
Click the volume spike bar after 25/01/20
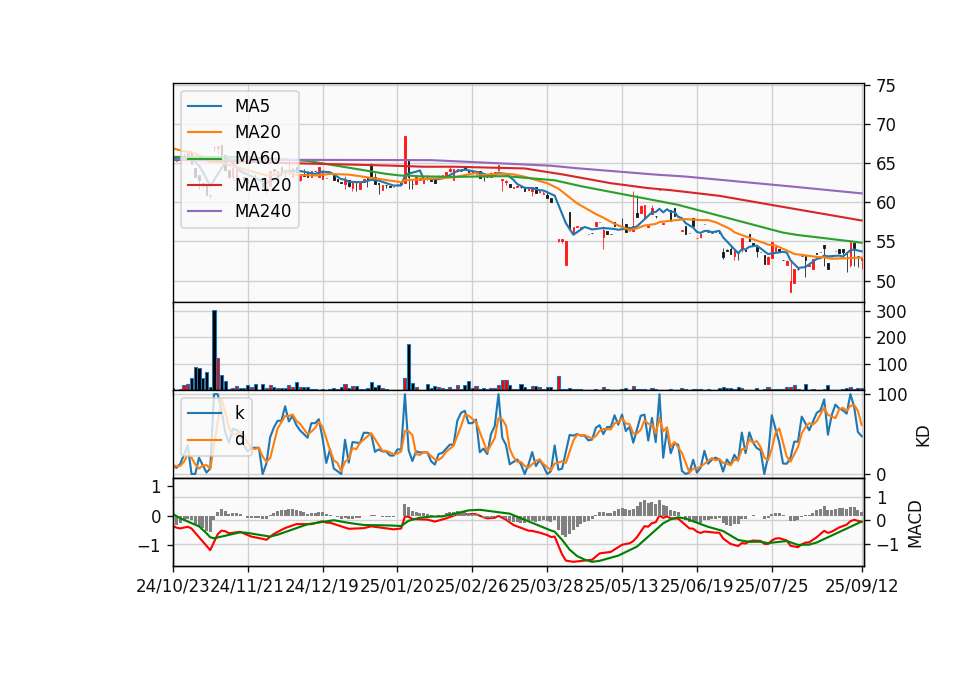coord(409,367)
